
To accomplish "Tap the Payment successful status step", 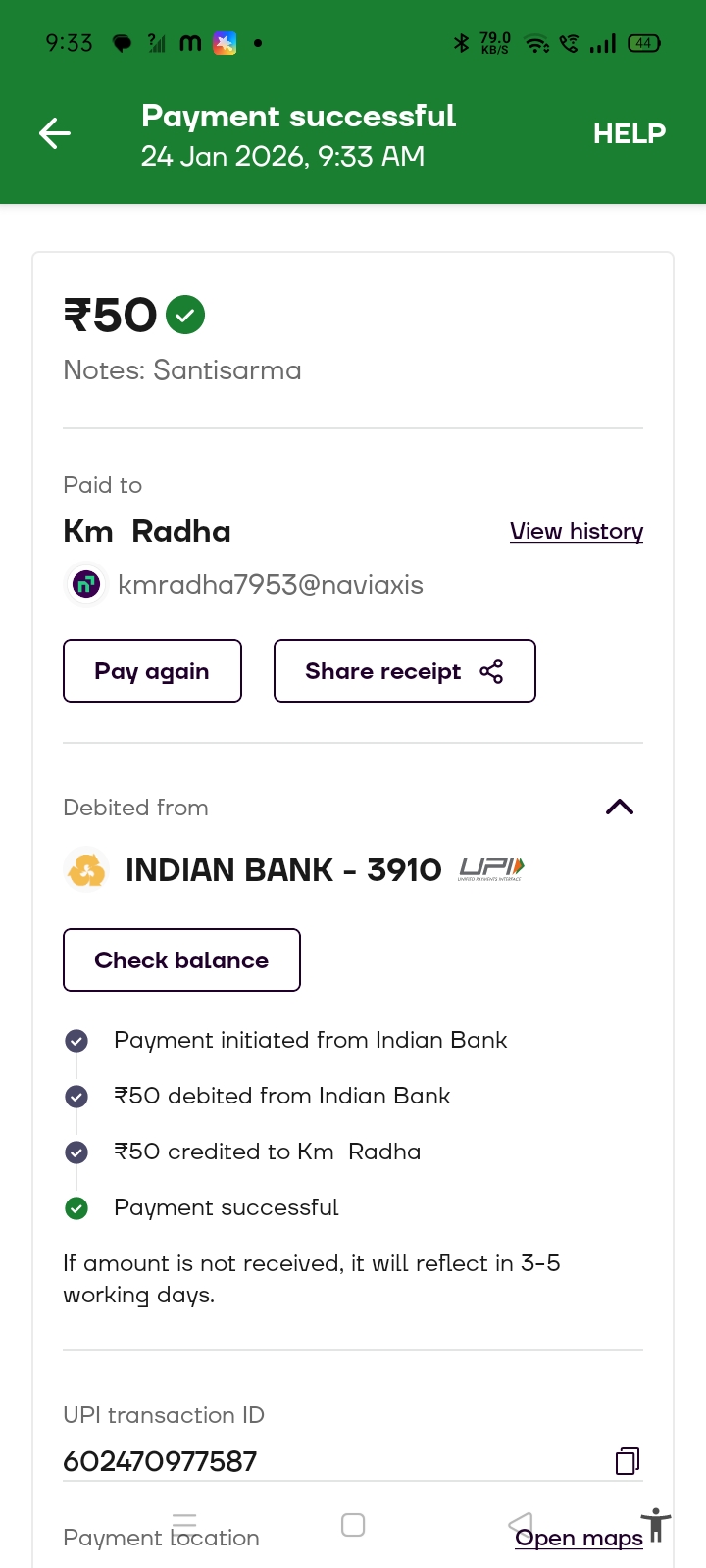I will tap(226, 1207).
